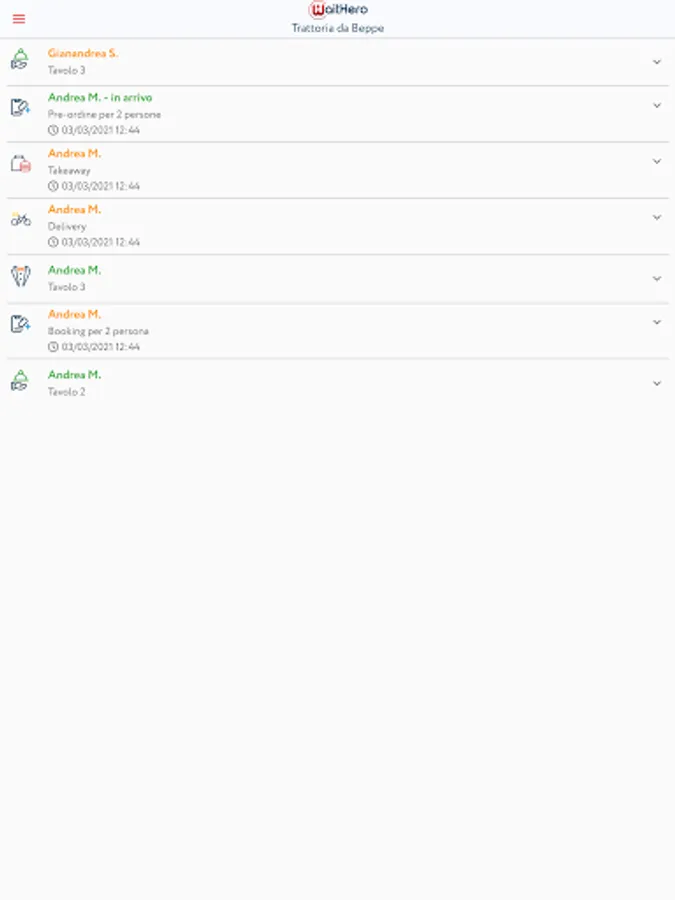Image resolution: width=675 pixels, height=900 pixels.
Task: Expand the Pre-ordine per 2 persone entry
Action: (657, 106)
